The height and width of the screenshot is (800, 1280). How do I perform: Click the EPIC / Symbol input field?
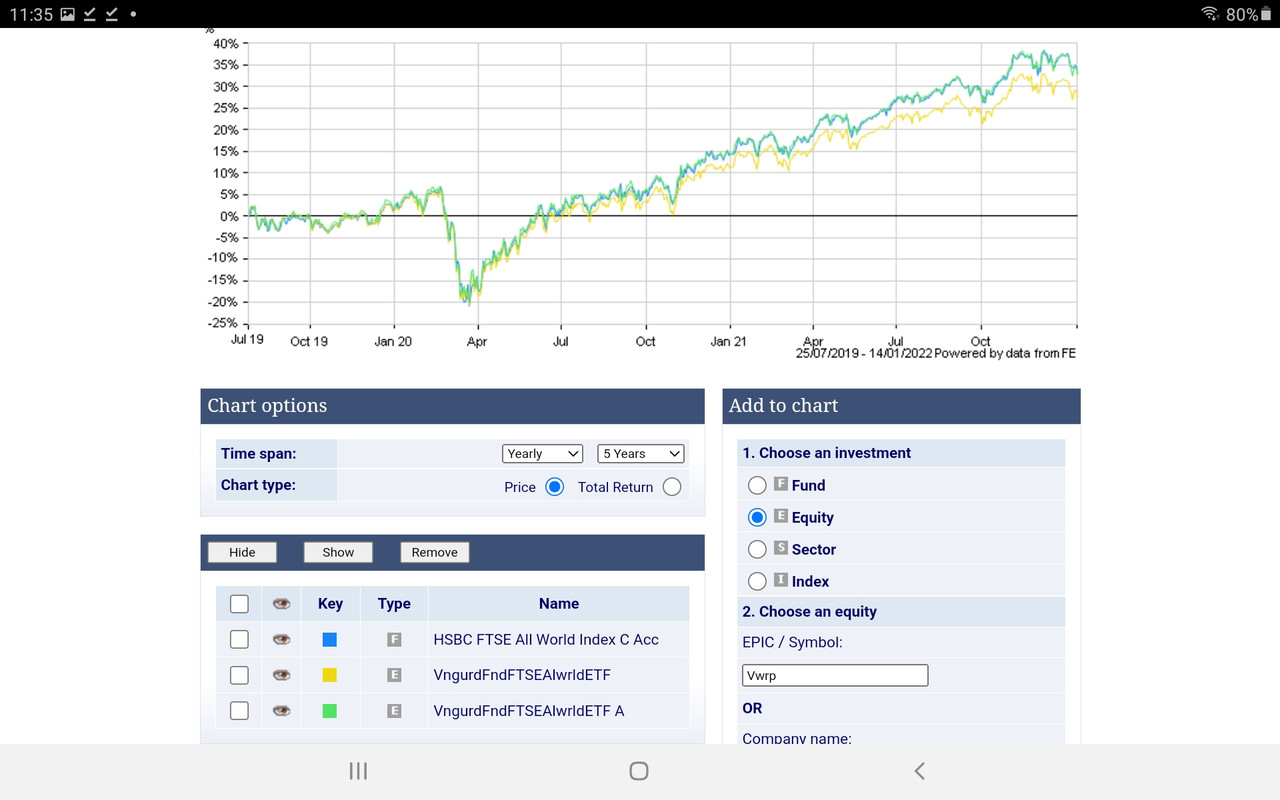click(x=835, y=675)
